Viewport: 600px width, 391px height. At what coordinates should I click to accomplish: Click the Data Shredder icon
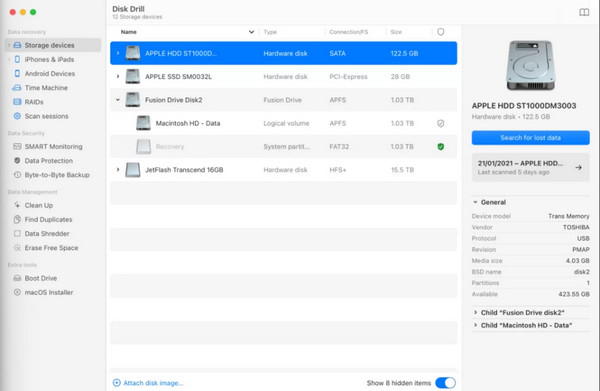point(17,233)
